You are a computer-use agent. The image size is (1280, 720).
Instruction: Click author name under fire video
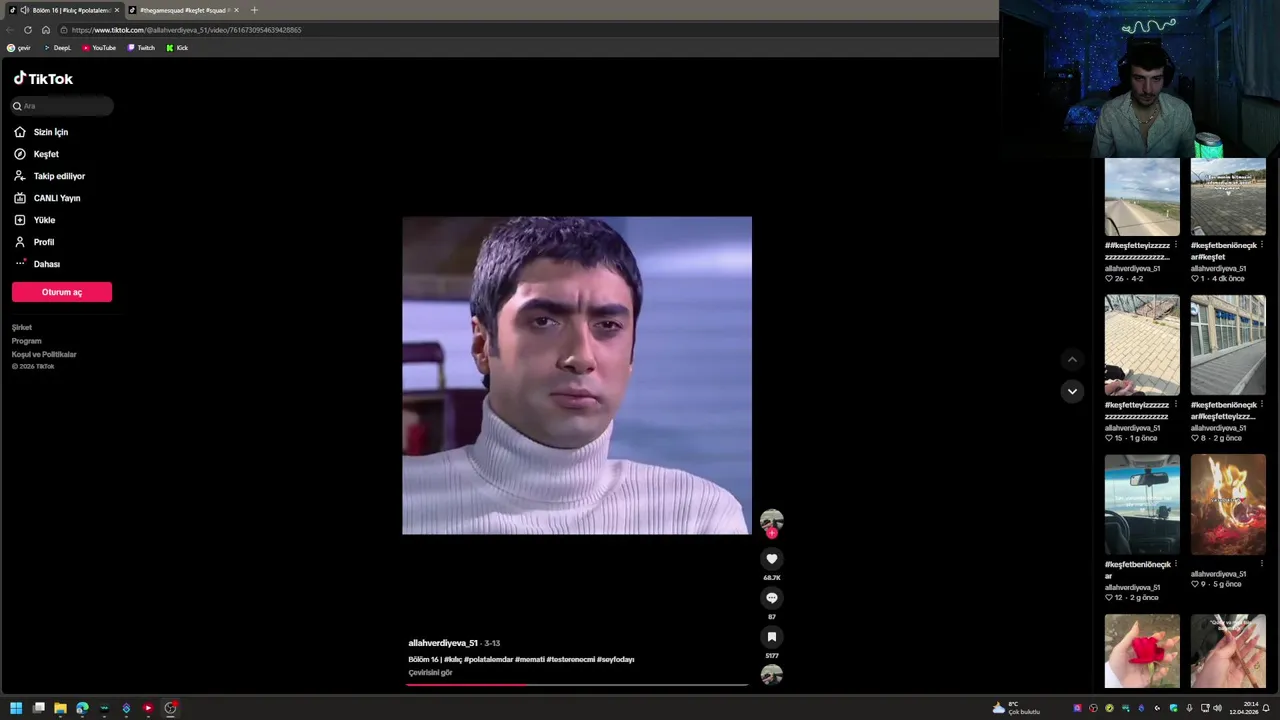[x=1219, y=574]
